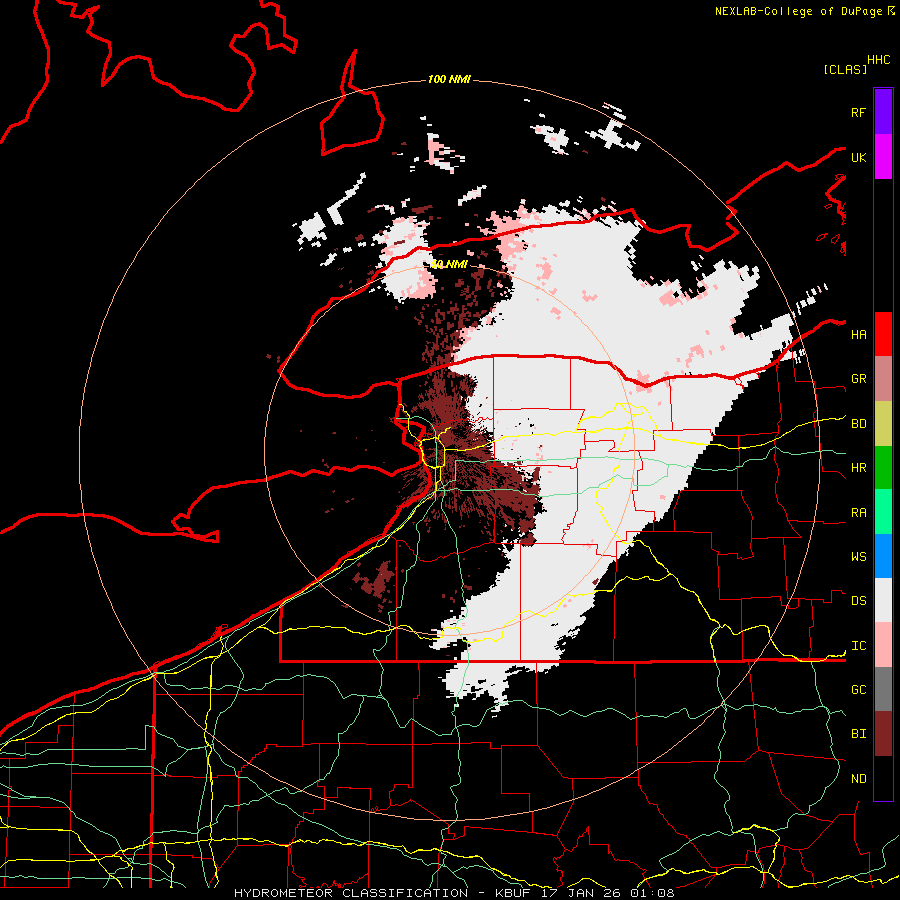Pick the RA light green legend swatch
This screenshot has height=900, width=900.
[x=883, y=512]
